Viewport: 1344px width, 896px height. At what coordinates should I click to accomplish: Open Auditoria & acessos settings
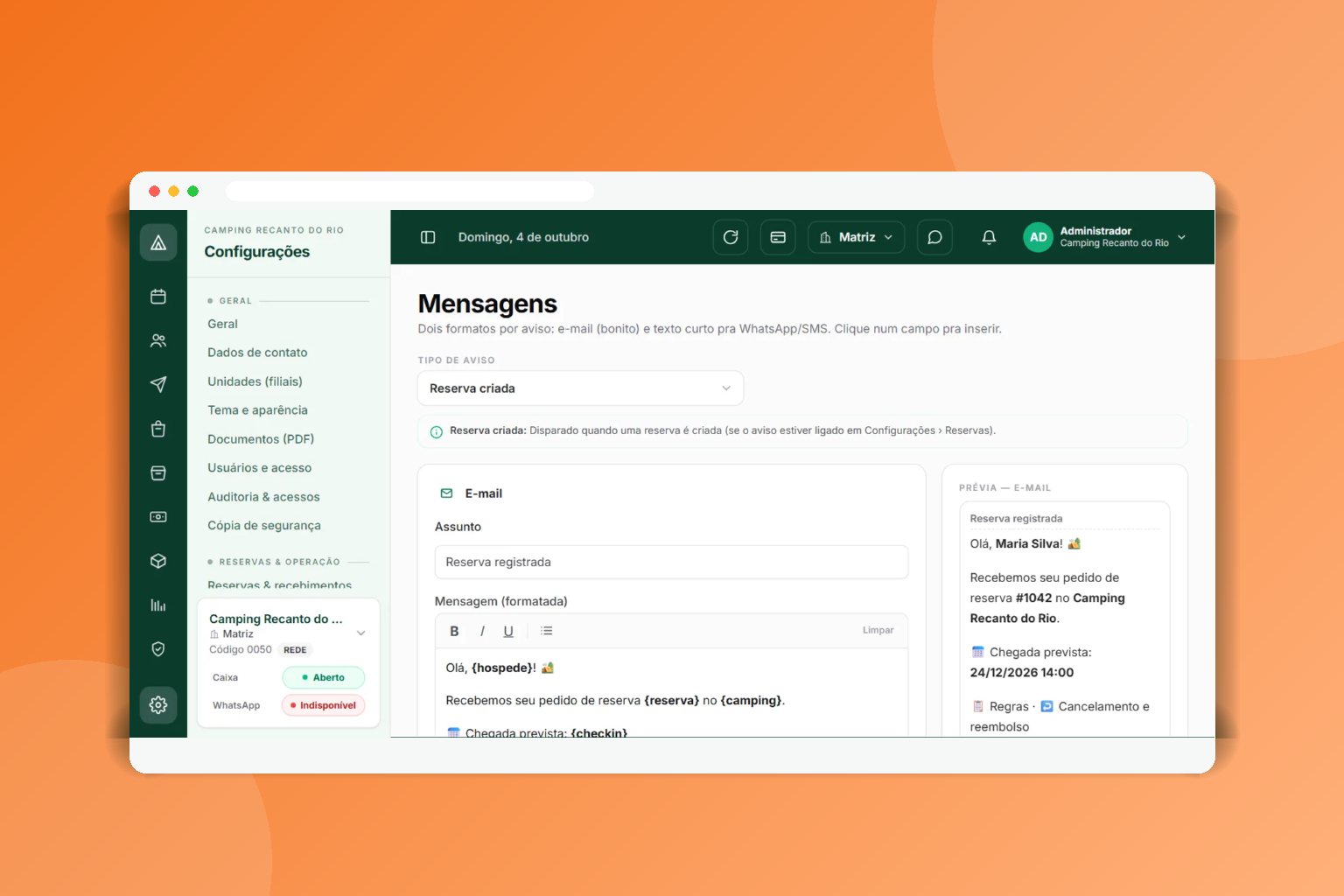263,497
